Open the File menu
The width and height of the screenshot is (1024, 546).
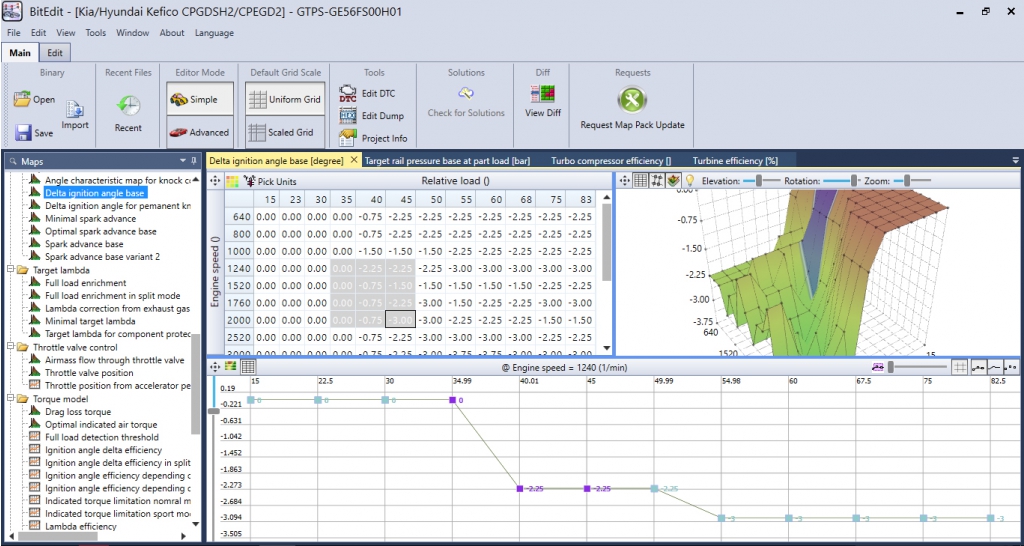pyautogui.click(x=14, y=33)
